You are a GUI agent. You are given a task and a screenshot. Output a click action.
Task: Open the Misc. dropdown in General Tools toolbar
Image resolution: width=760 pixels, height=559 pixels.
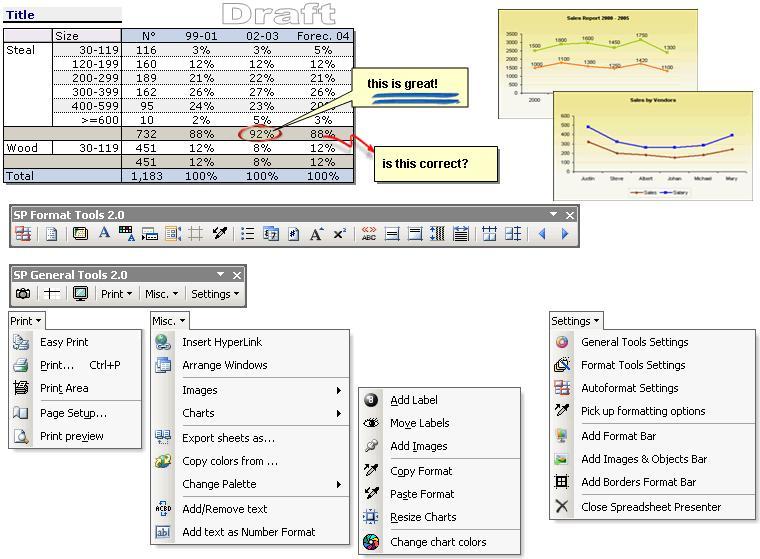161,294
